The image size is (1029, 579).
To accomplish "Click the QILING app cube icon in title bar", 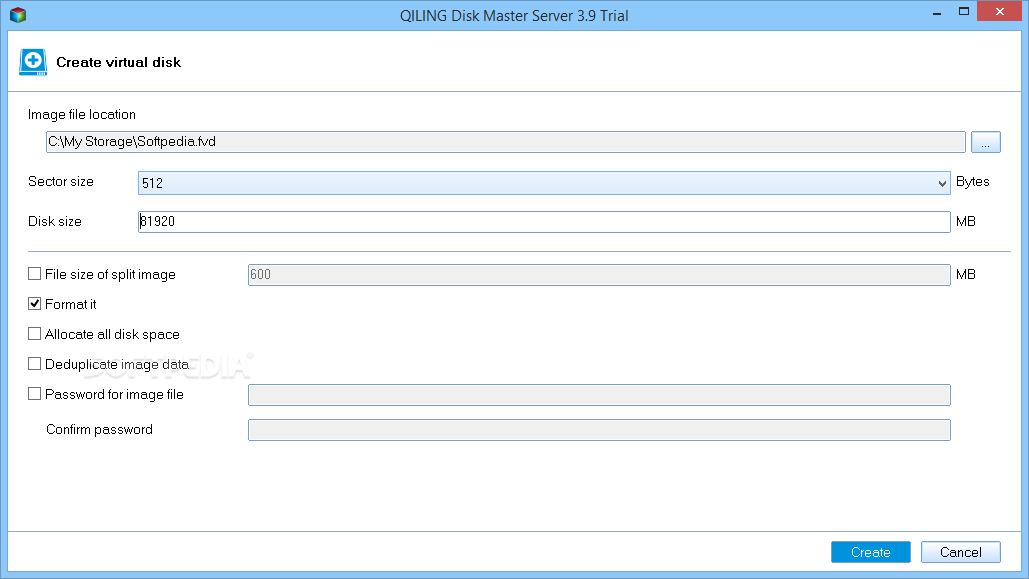I will coord(18,14).
